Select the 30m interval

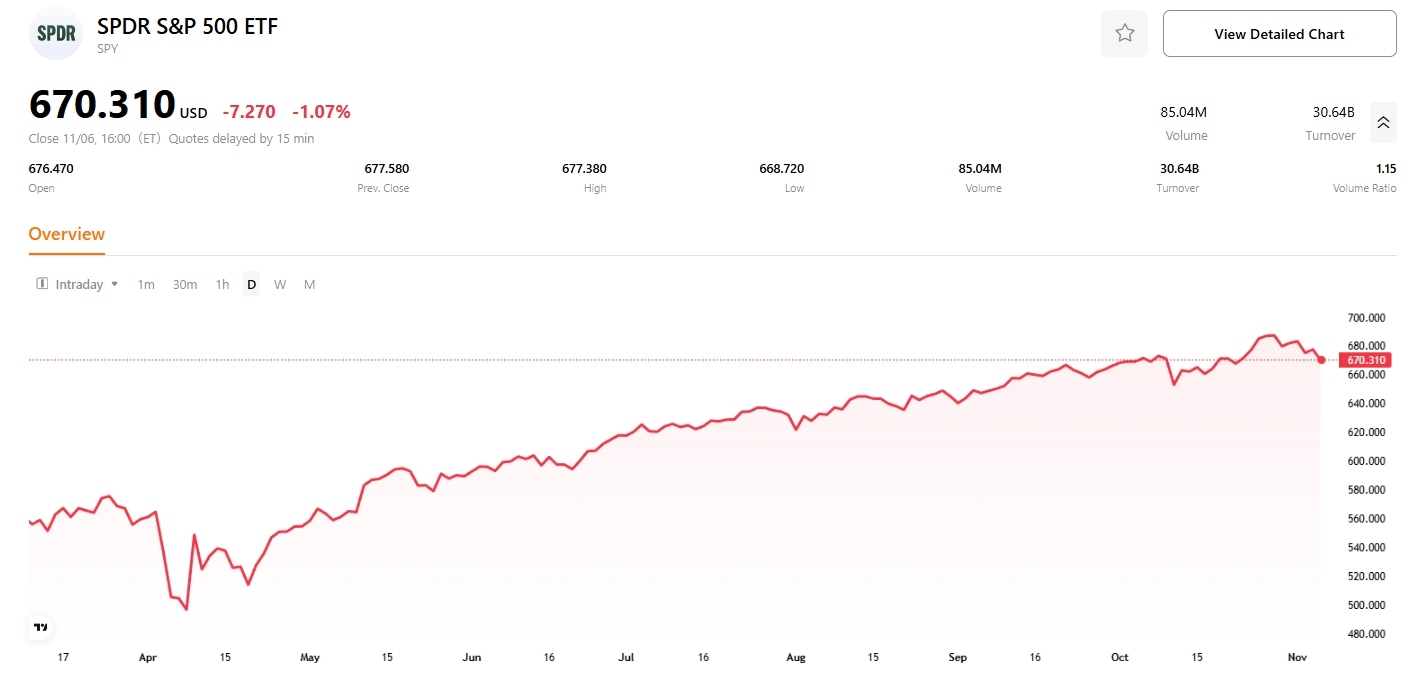coord(185,284)
